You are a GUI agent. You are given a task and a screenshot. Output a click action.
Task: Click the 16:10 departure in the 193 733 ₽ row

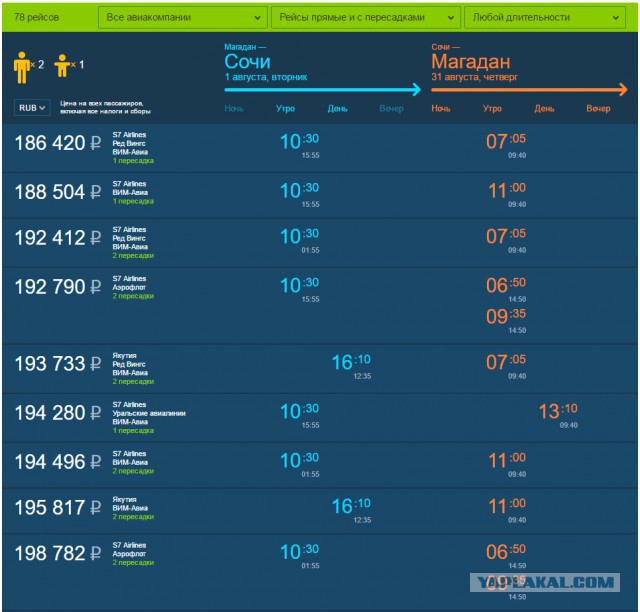click(x=351, y=363)
